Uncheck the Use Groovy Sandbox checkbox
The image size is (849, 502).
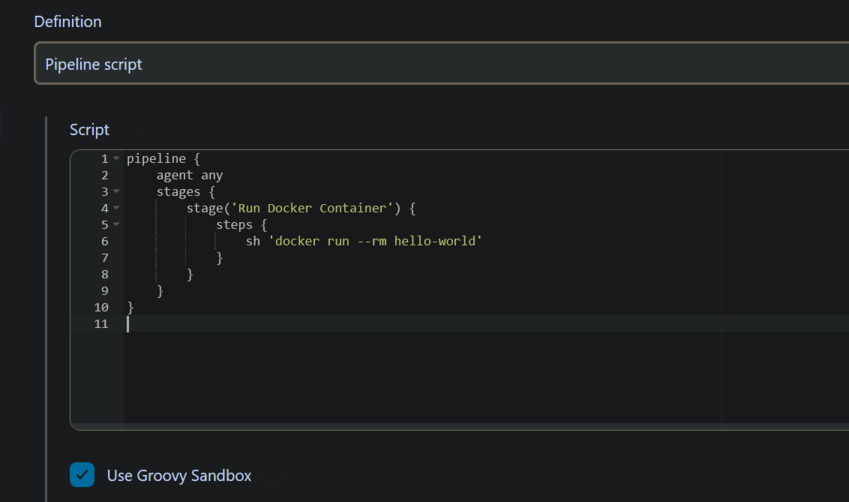pyautogui.click(x=82, y=475)
